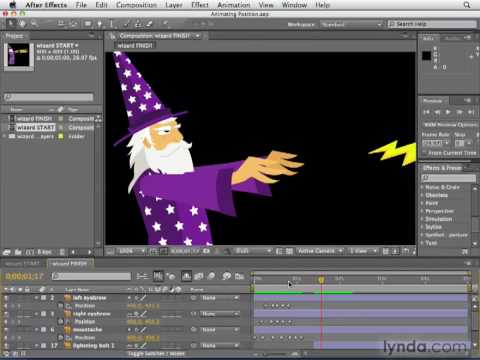480x360 pixels.
Task: Open the parent dropdown for left eyebrow
Action: pyautogui.click(x=220, y=298)
